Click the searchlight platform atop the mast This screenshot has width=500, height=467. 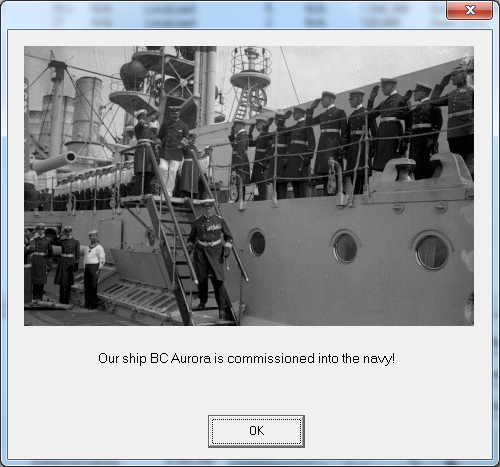click(x=251, y=67)
